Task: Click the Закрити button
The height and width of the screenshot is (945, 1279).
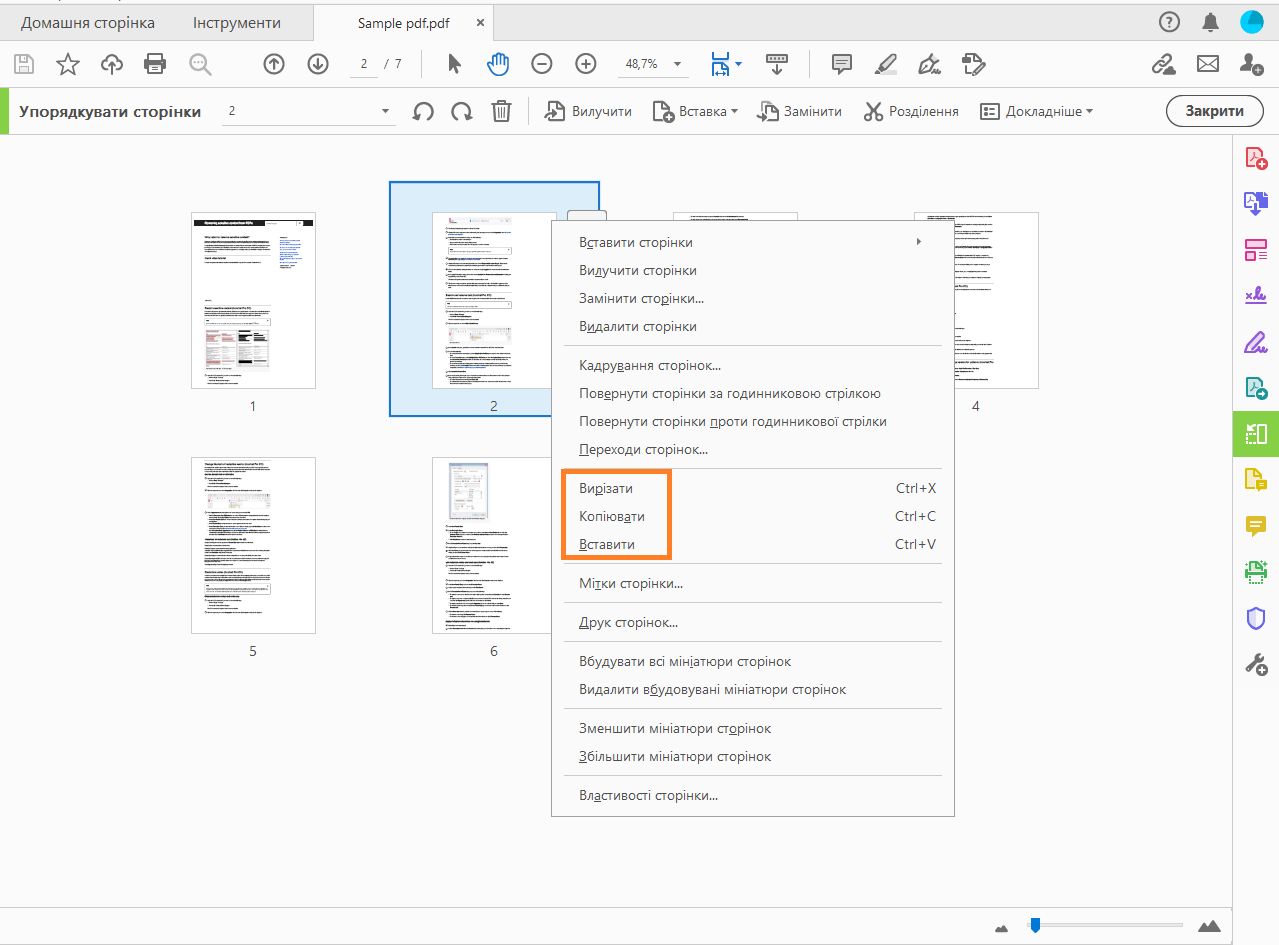Action: click(1214, 111)
